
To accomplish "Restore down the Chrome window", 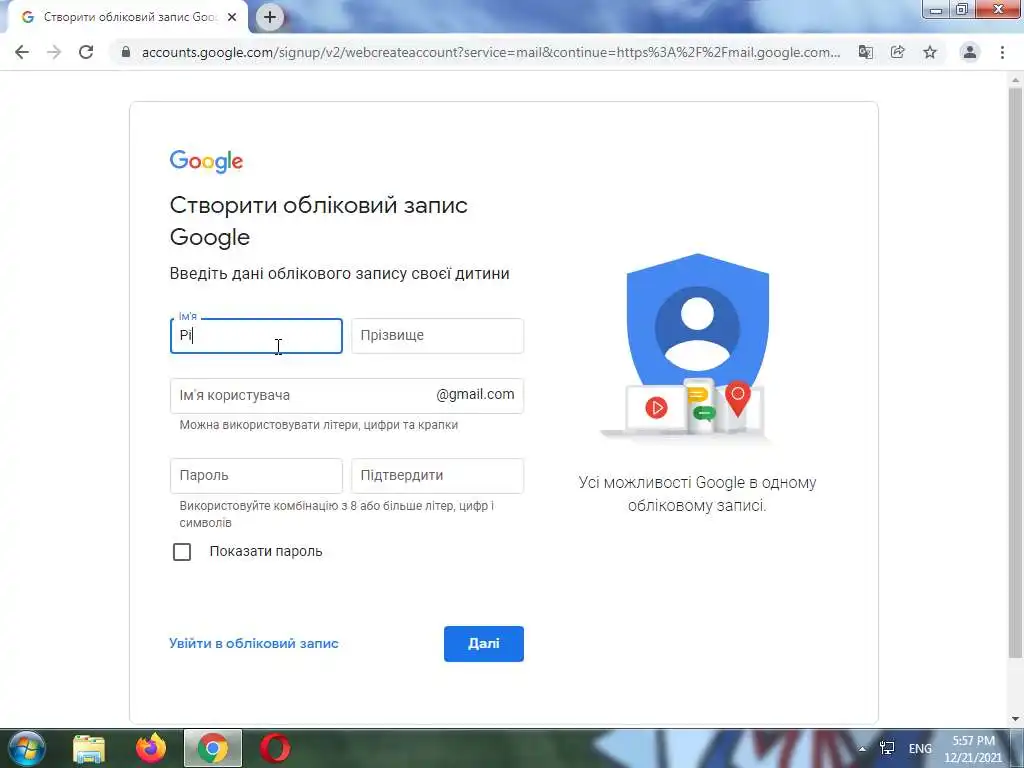I will pos(961,10).
